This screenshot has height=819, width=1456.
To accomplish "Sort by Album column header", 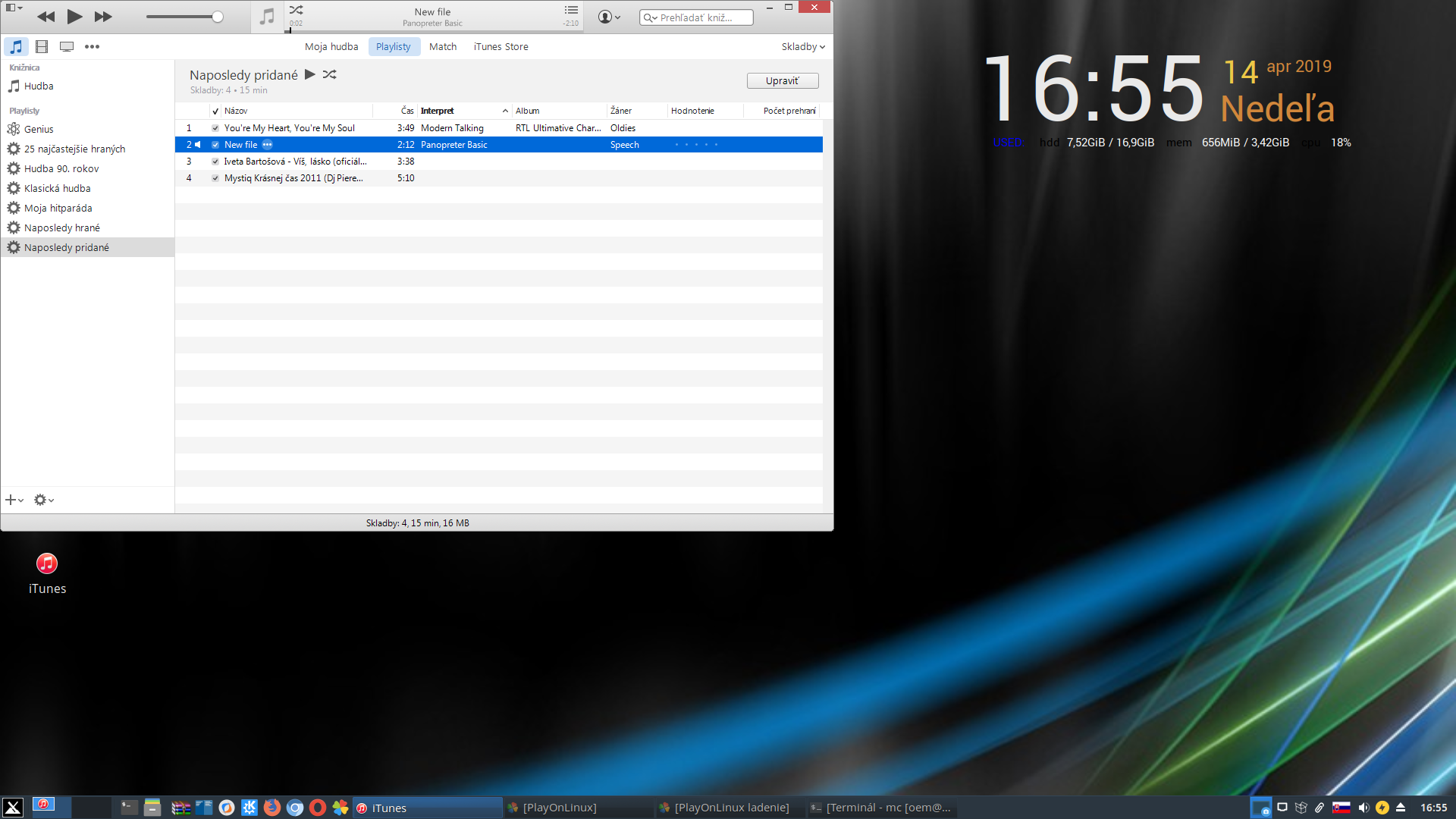I will 560,111.
